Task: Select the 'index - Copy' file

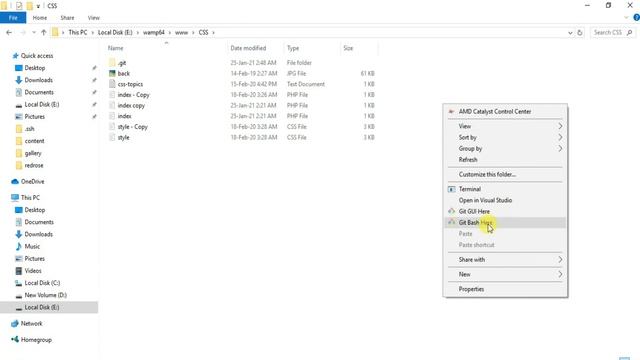Action: [133, 95]
